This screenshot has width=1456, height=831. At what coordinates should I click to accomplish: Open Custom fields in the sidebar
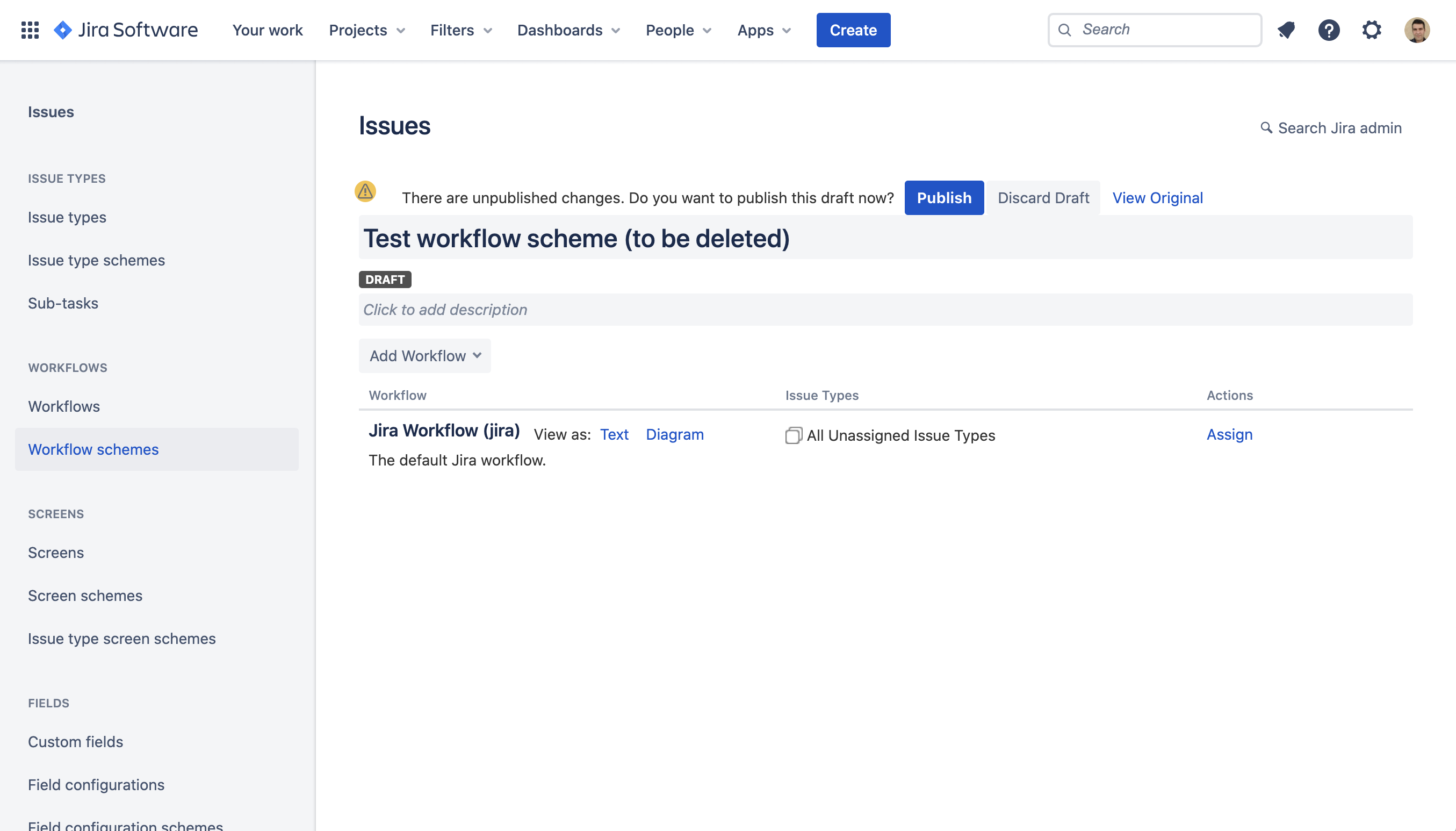tap(75, 742)
